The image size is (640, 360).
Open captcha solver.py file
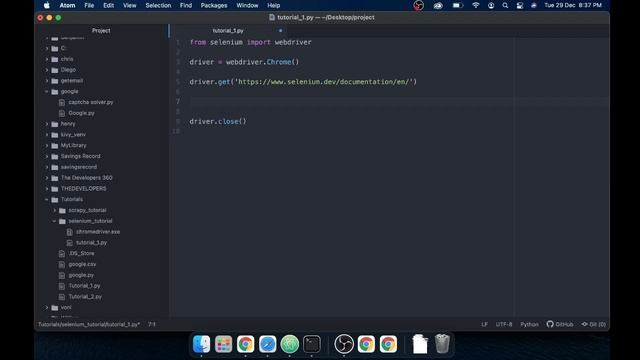[91, 102]
